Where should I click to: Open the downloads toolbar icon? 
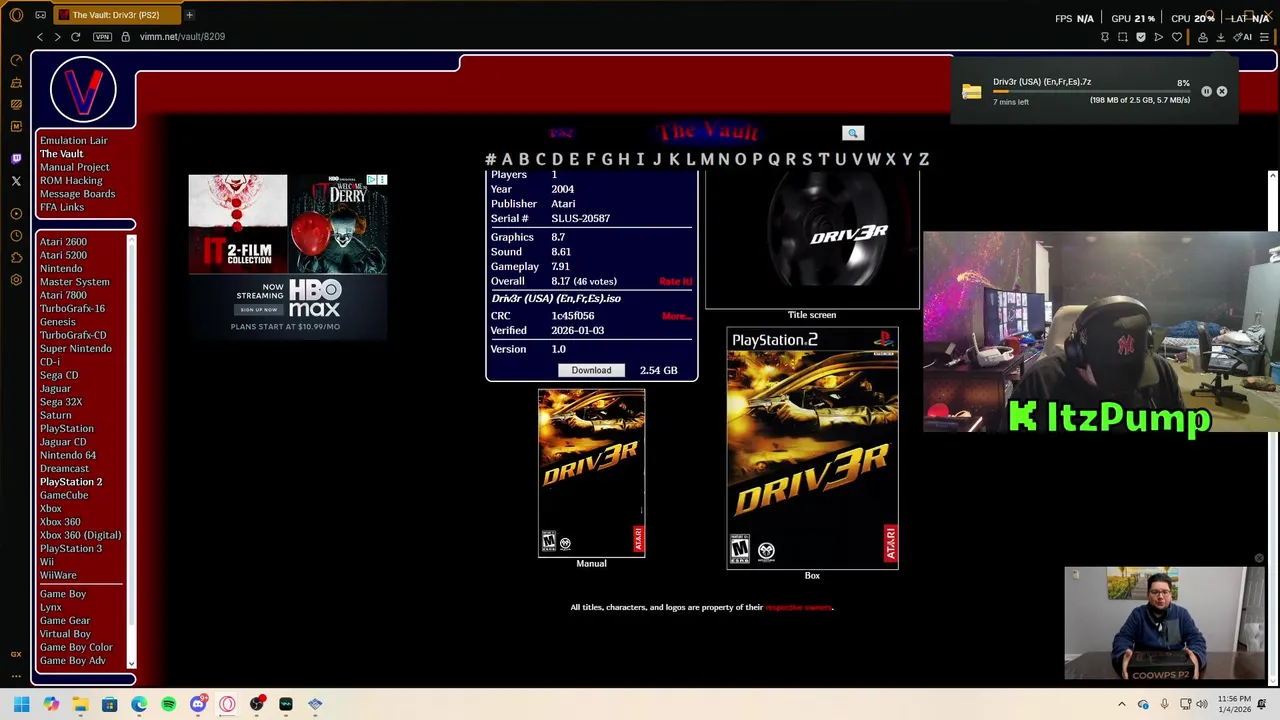(x=1221, y=37)
